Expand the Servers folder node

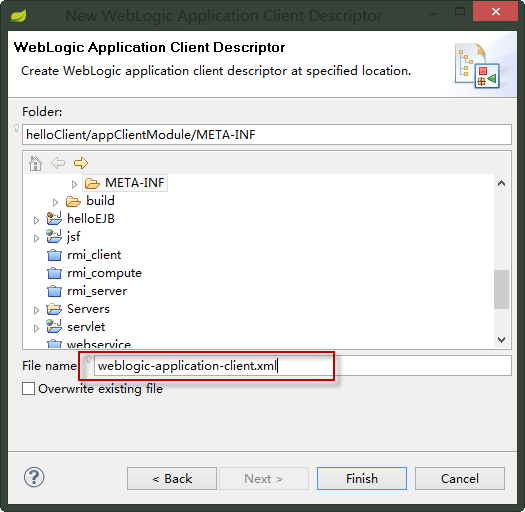(36, 310)
